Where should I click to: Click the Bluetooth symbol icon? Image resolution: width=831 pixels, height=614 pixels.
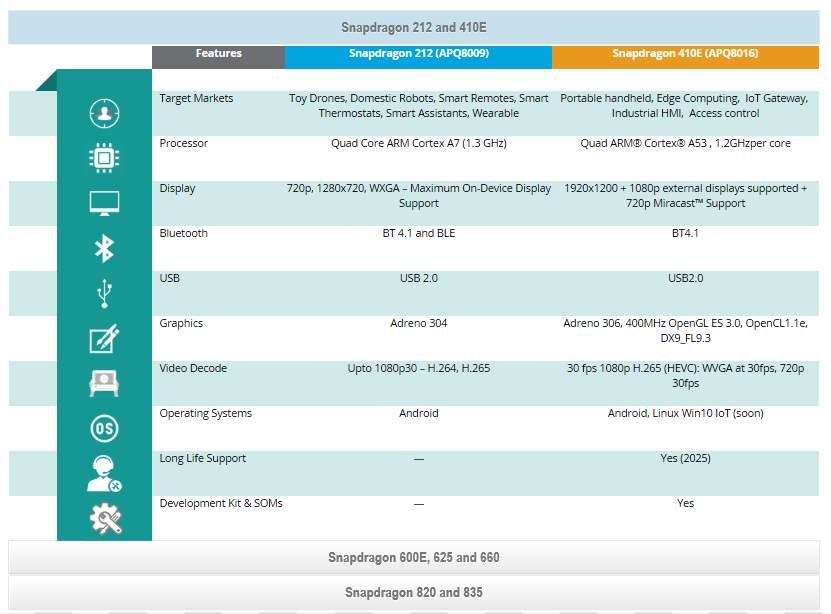104,248
